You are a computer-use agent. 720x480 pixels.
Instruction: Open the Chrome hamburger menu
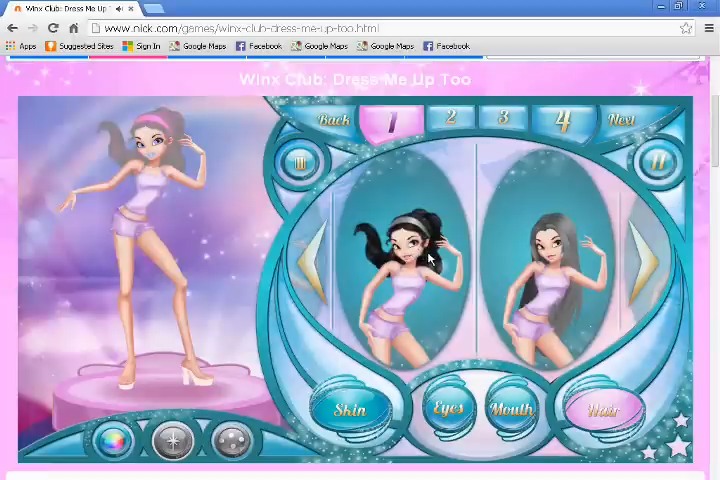[709, 28]
